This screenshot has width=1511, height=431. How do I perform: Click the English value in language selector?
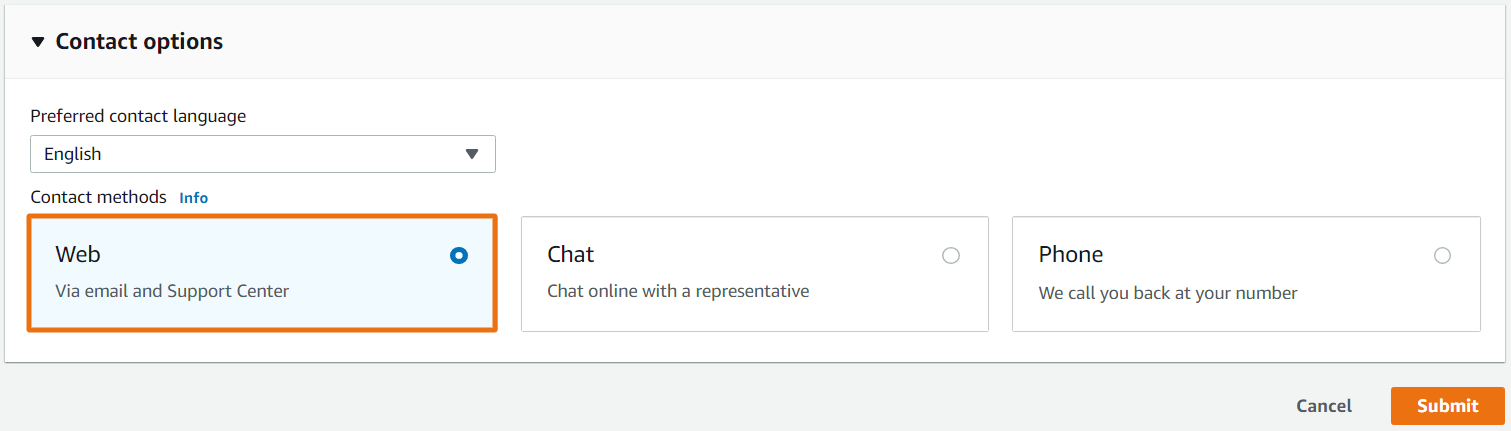pos(73,154)
